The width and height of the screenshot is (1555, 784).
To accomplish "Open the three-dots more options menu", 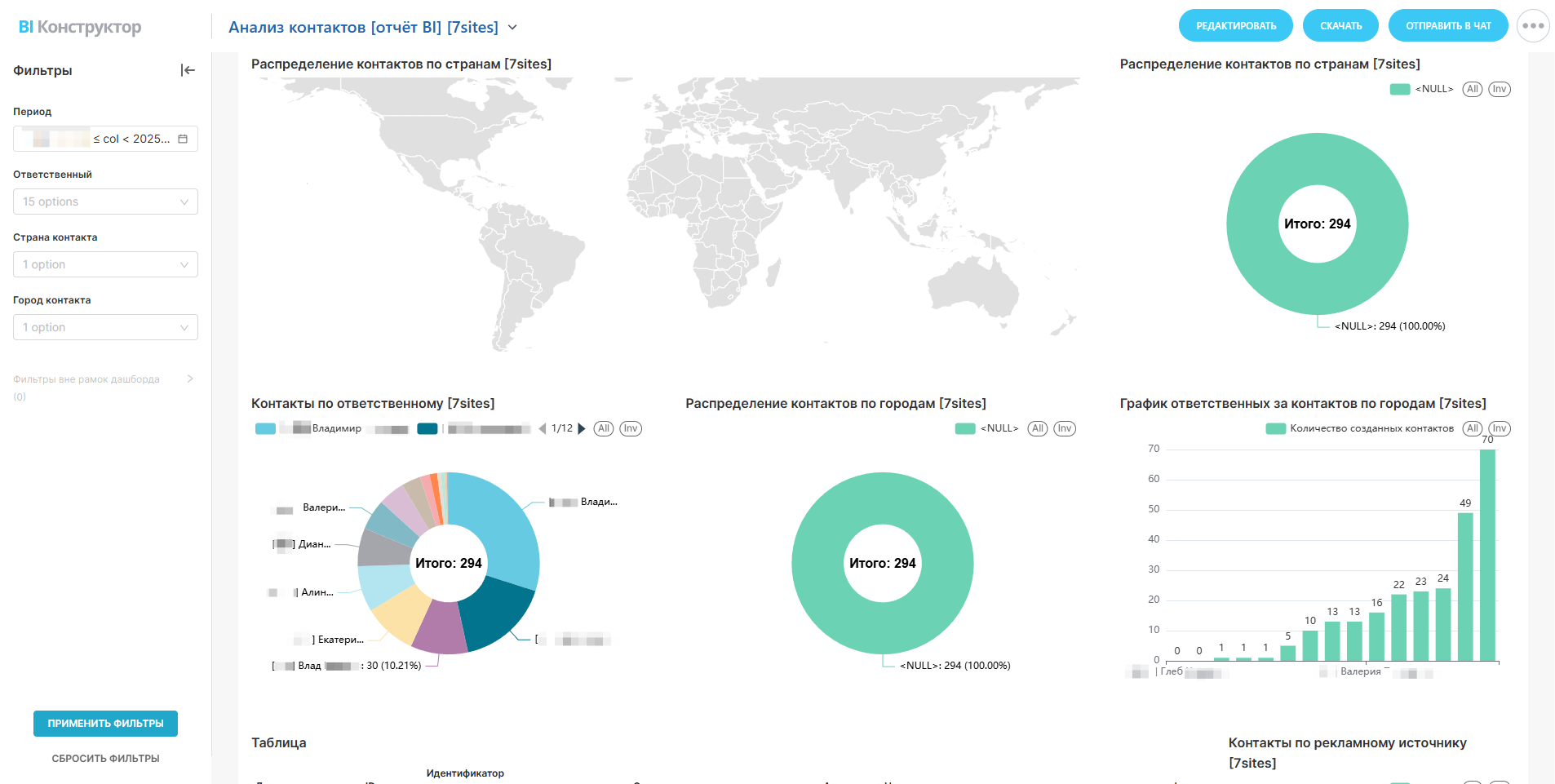I will coord(1533,25).
